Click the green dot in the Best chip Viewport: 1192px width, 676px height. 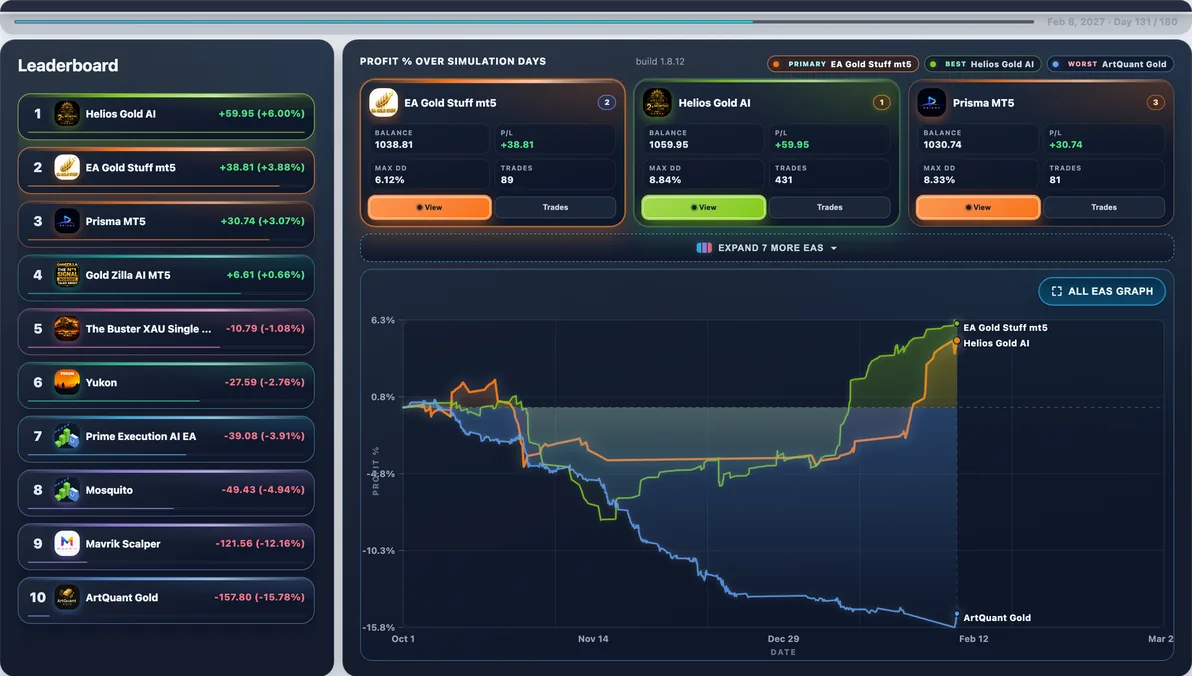point(933,65)
